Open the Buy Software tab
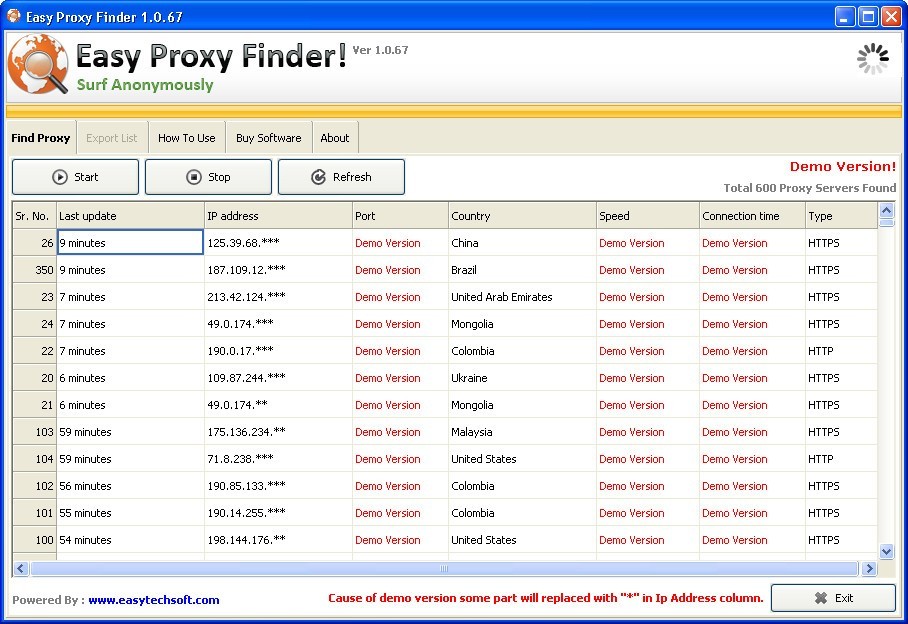The width and height of the screenshot is (908, 624). tap(268, 138)
